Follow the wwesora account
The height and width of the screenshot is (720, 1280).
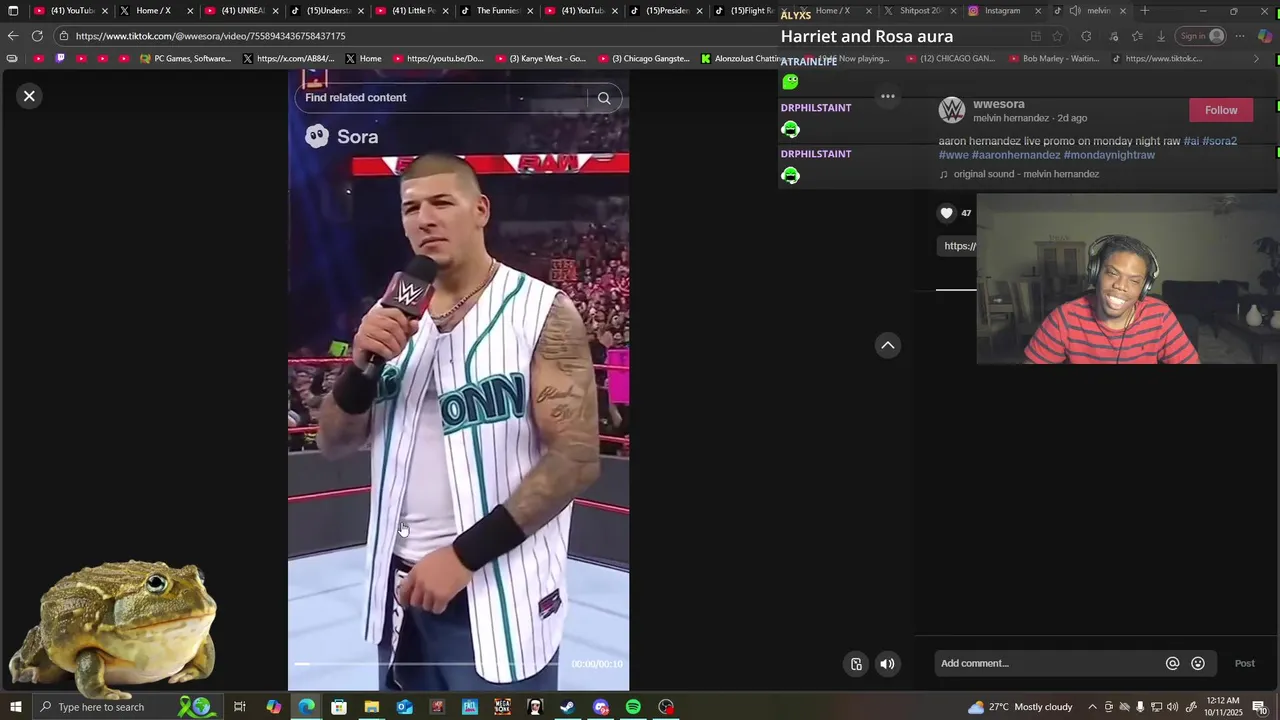coord(1221,110)
